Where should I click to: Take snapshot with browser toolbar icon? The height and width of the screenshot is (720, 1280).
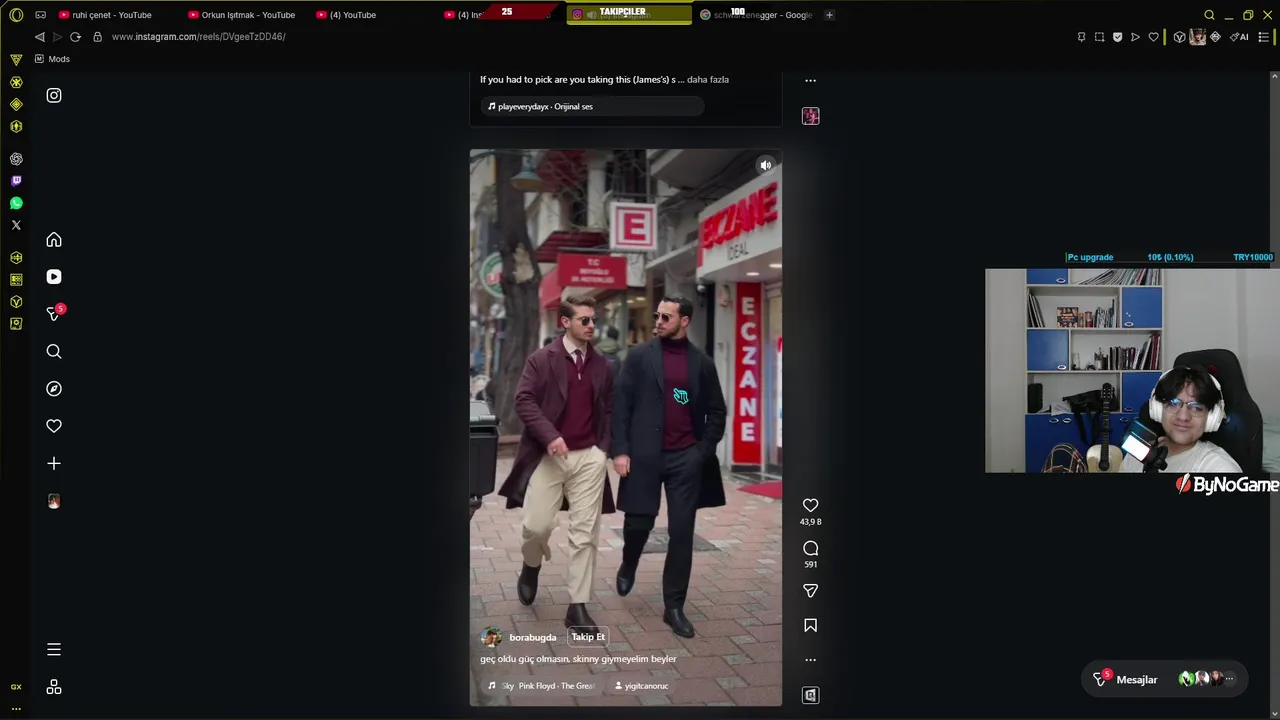click(x=1099, y=37)
